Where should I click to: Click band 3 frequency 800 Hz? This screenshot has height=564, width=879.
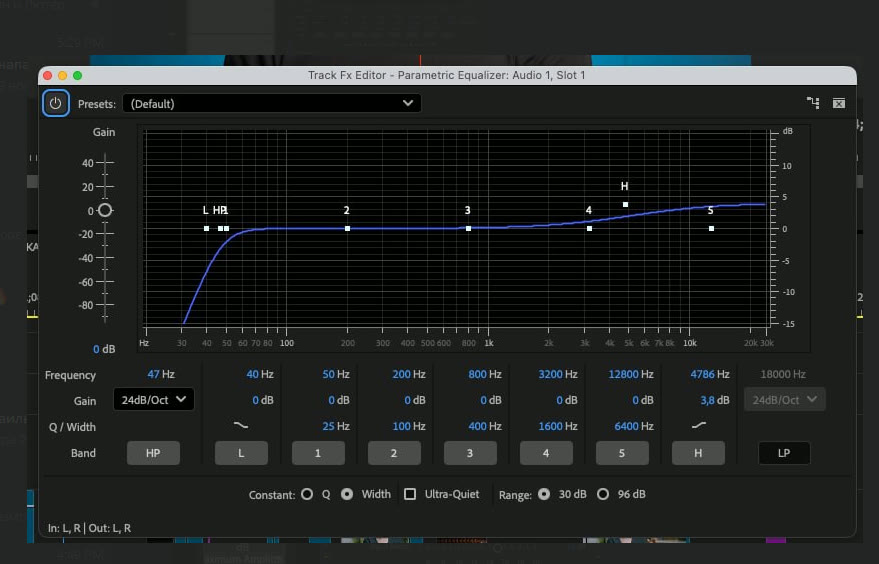click(485, 374)
